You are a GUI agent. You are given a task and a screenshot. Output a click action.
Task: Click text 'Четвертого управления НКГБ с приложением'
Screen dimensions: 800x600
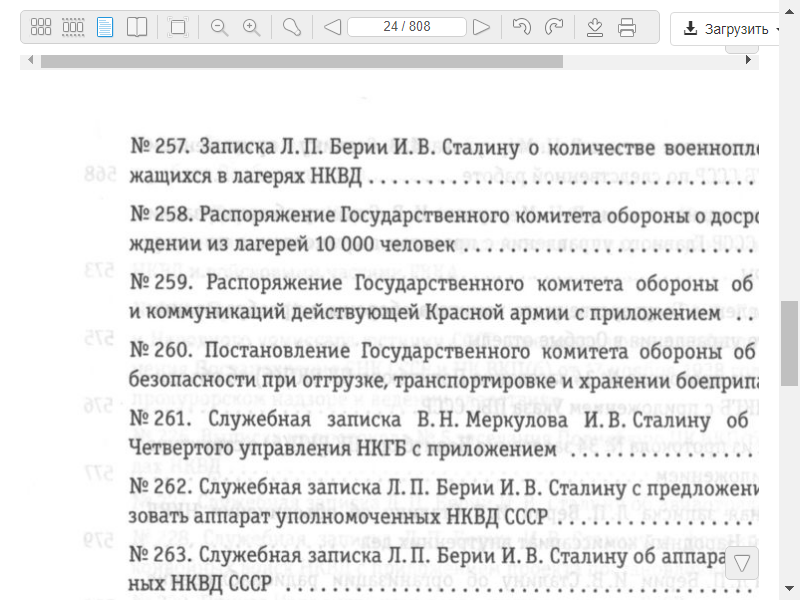tap(342, 449)
